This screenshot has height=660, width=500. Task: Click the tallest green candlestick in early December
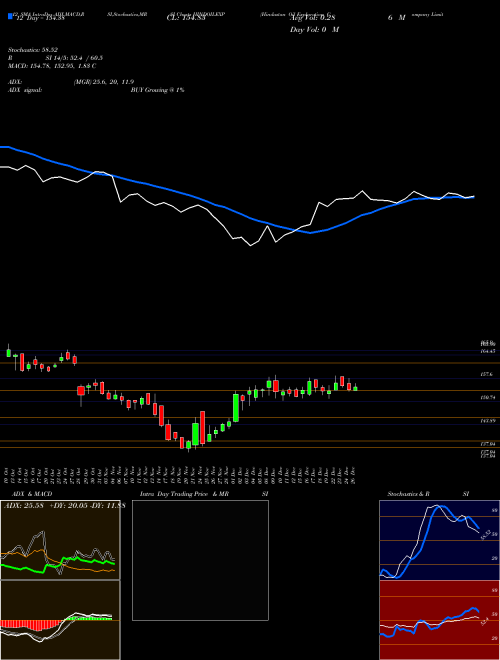236,406
